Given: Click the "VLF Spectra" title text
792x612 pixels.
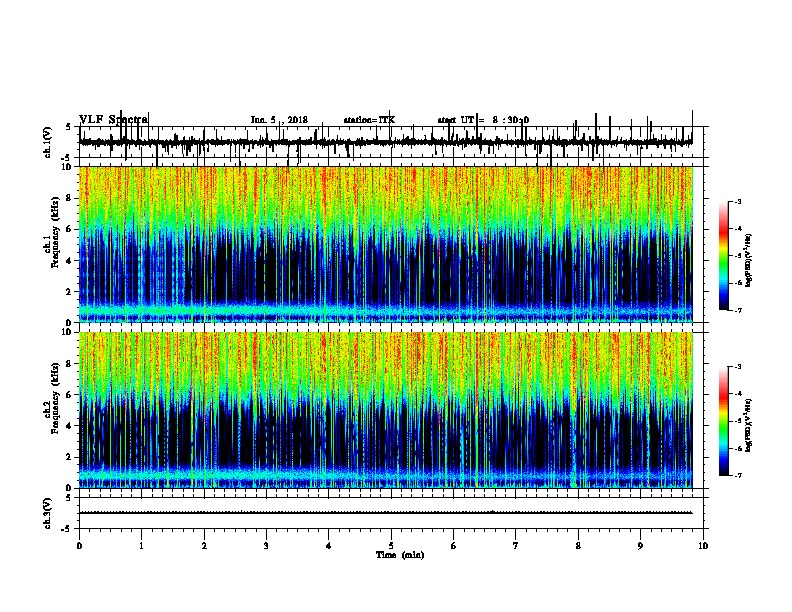Looking at the screenshot, I should click(x=114, y=120).
